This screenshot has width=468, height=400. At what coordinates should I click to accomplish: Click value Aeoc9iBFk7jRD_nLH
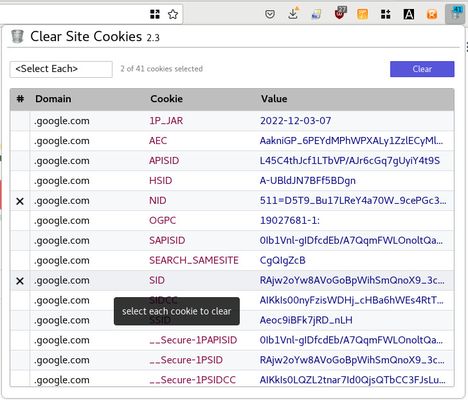(306, 320)
